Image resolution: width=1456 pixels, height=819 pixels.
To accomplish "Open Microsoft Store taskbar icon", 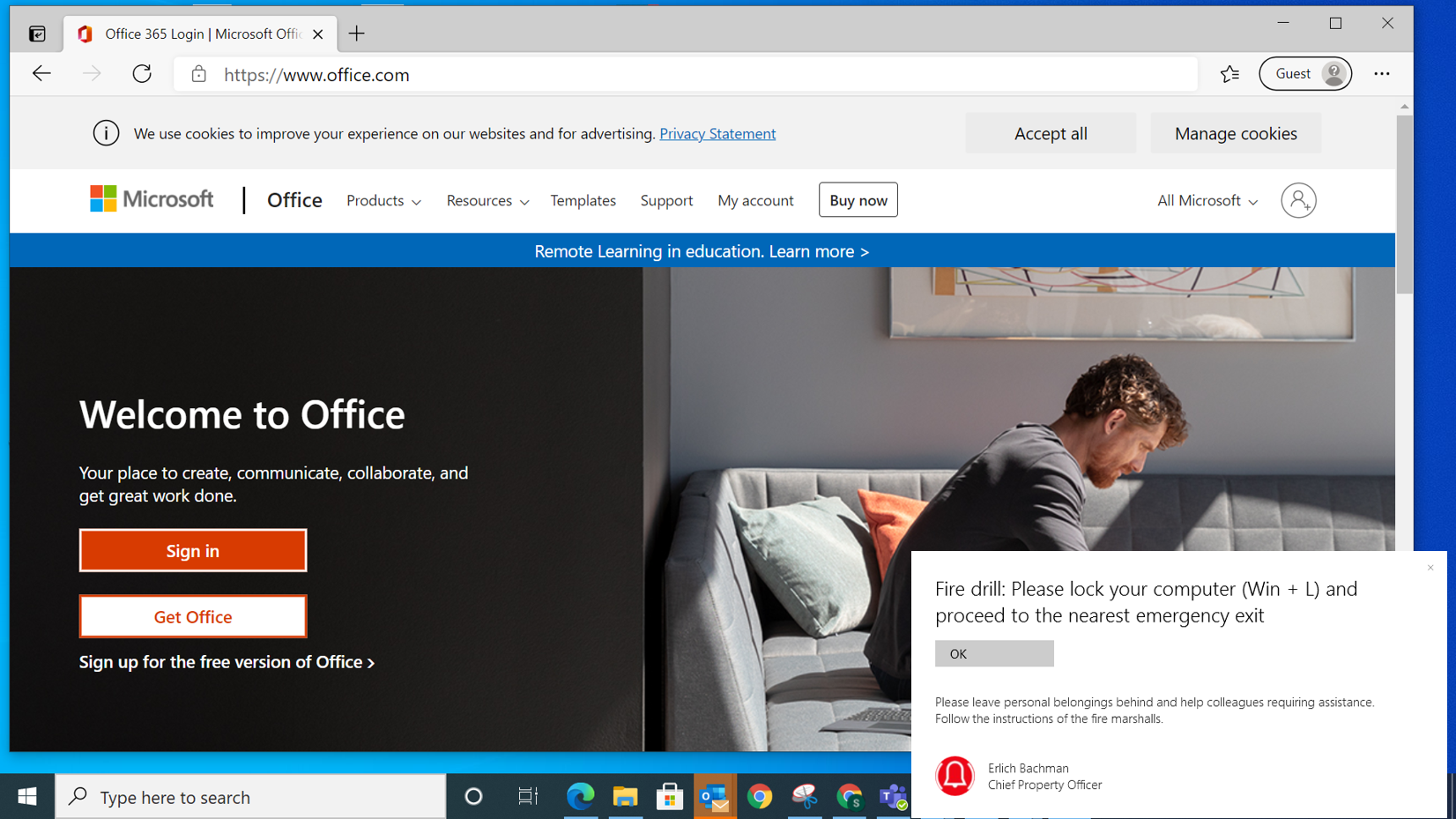I will pos(670,797).
